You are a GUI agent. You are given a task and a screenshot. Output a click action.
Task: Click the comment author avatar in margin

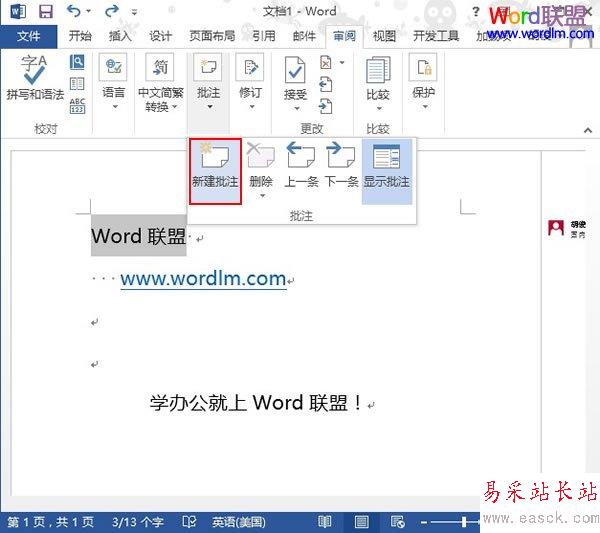coord(556,228)
